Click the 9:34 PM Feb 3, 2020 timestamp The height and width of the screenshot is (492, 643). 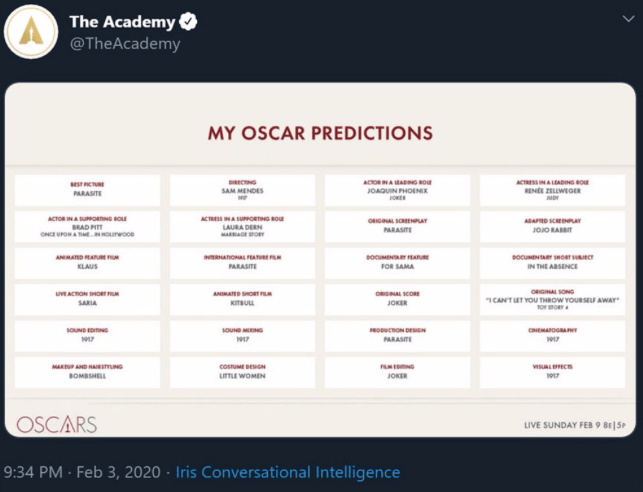tap(82, 472)
